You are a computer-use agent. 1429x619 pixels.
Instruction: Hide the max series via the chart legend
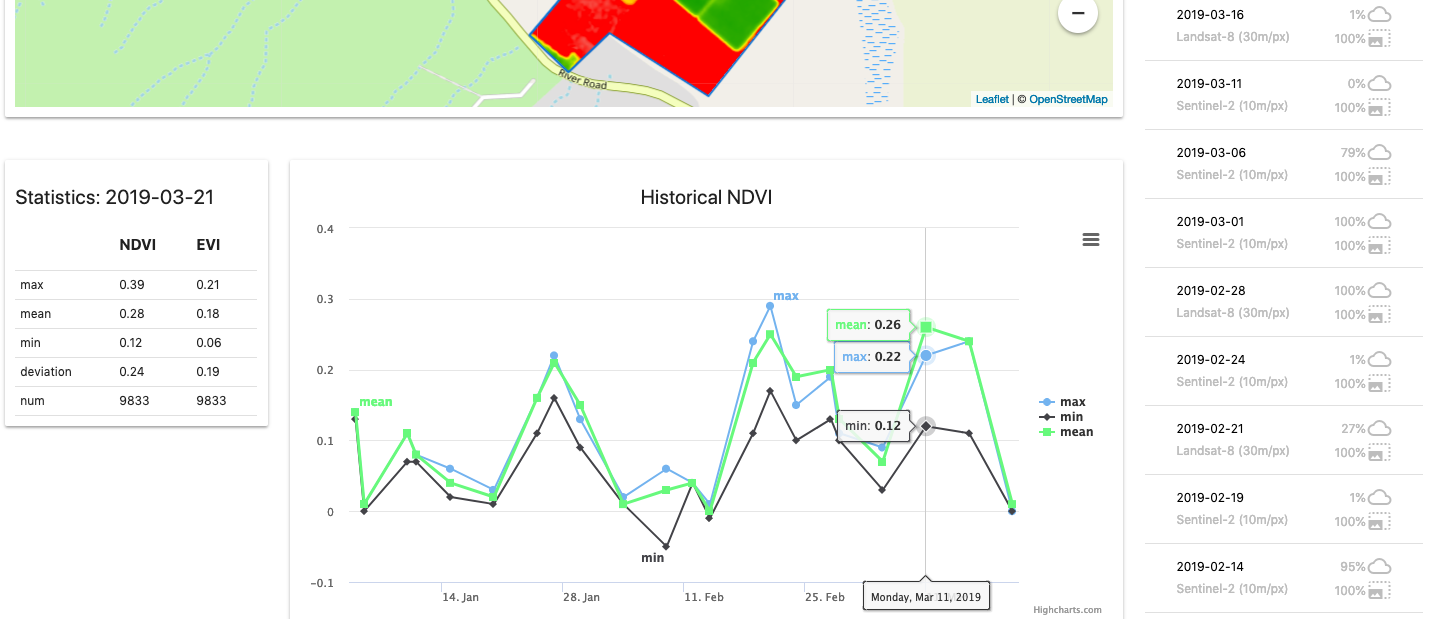click(x=1074, y=401)
